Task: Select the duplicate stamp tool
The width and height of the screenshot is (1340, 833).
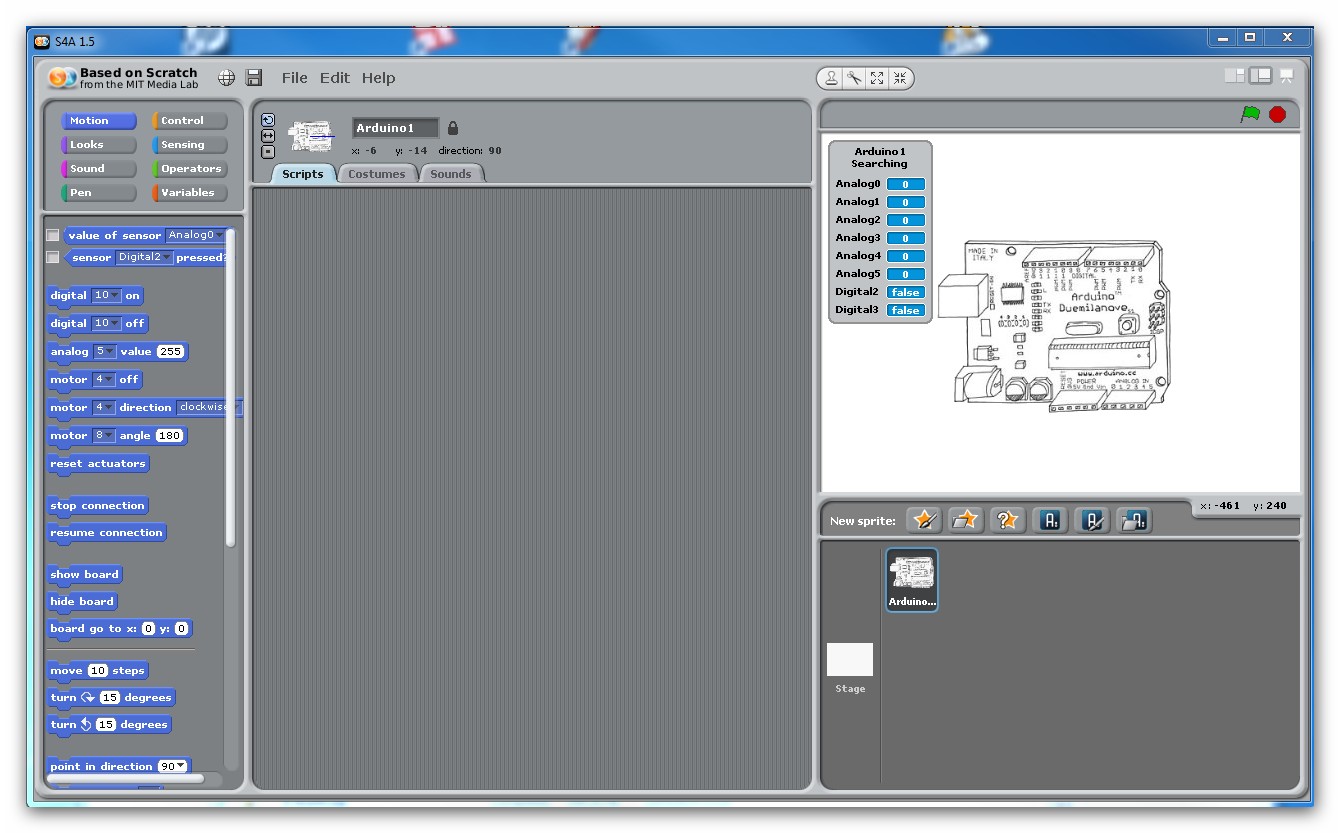Action: pos(831,78)
